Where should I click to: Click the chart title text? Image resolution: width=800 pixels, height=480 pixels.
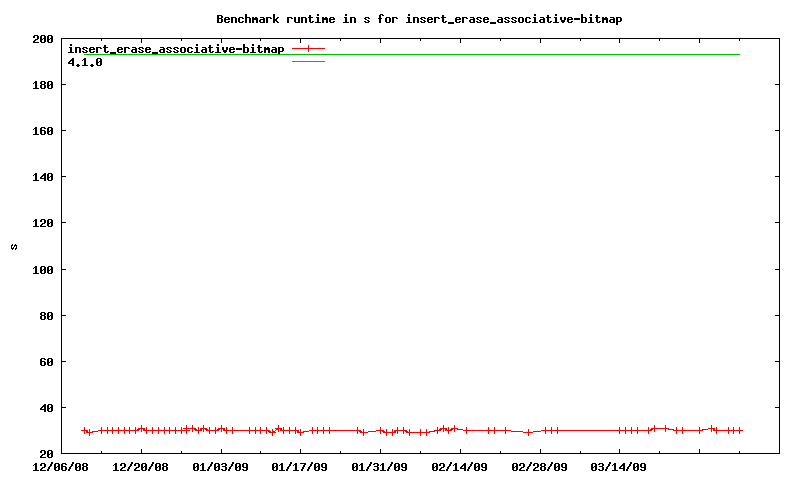point(426,19)
